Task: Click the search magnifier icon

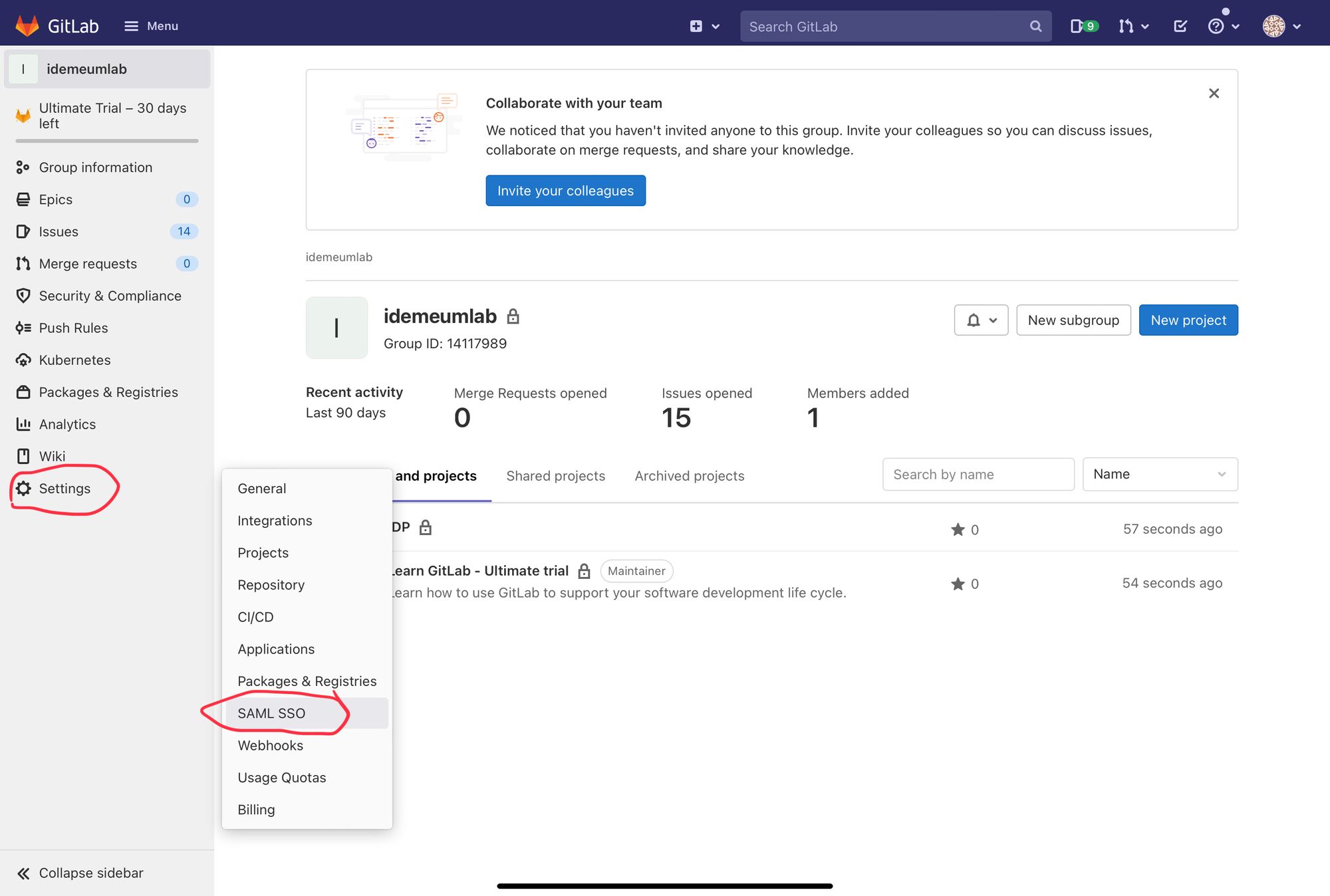Action: coord(1035,26)
